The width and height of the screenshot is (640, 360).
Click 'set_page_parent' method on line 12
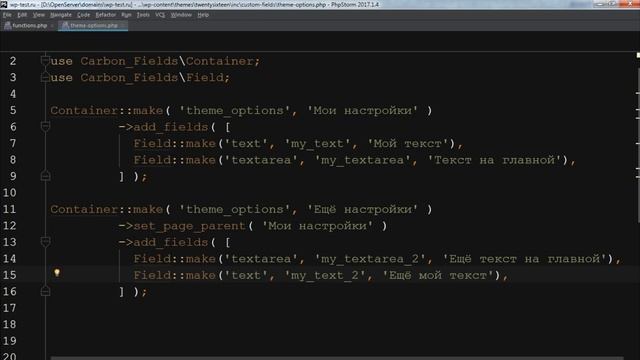190,225
